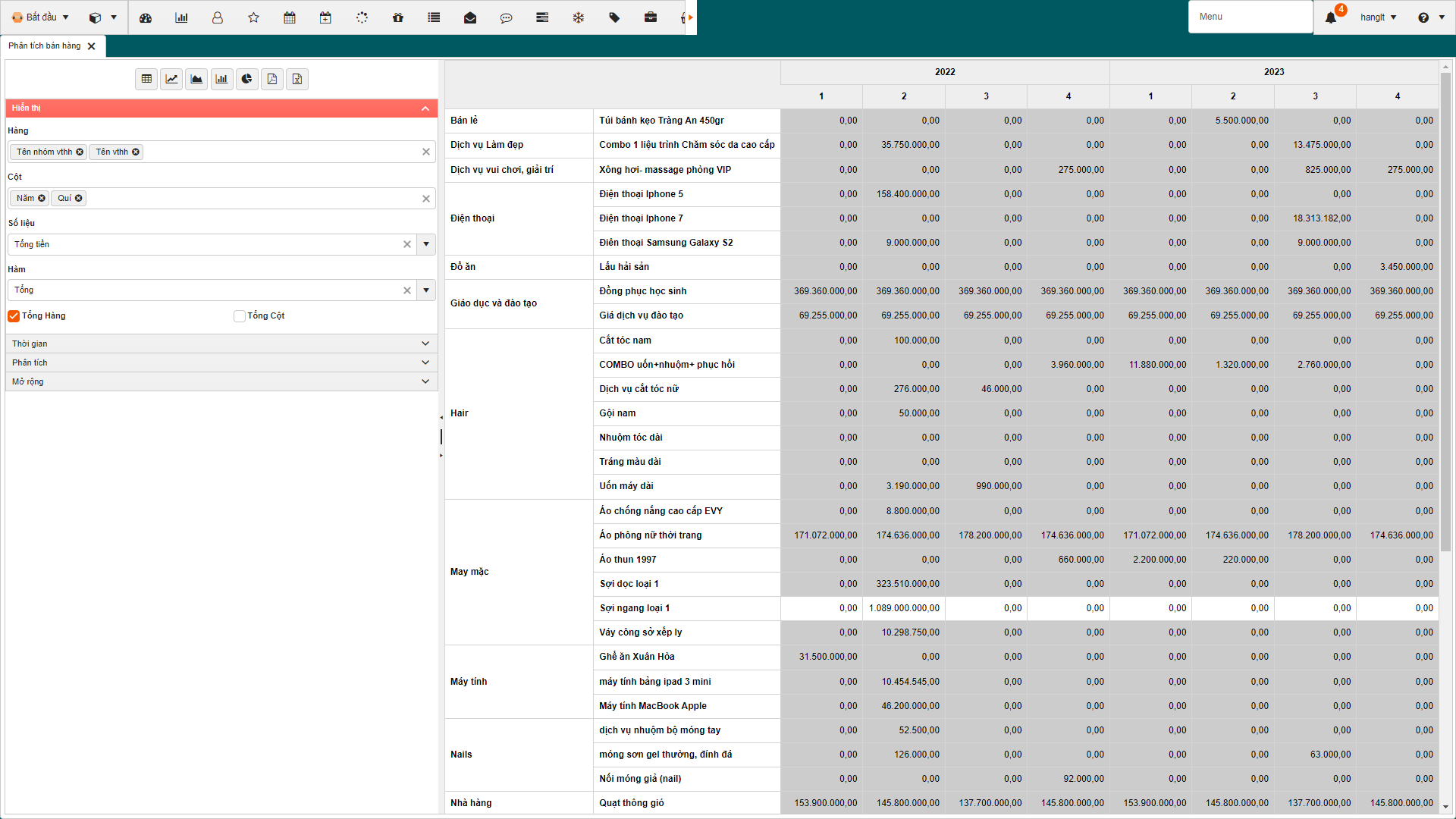Click the dotted spinner circle icon
The image size is (1456, 819).
point(362,17)
